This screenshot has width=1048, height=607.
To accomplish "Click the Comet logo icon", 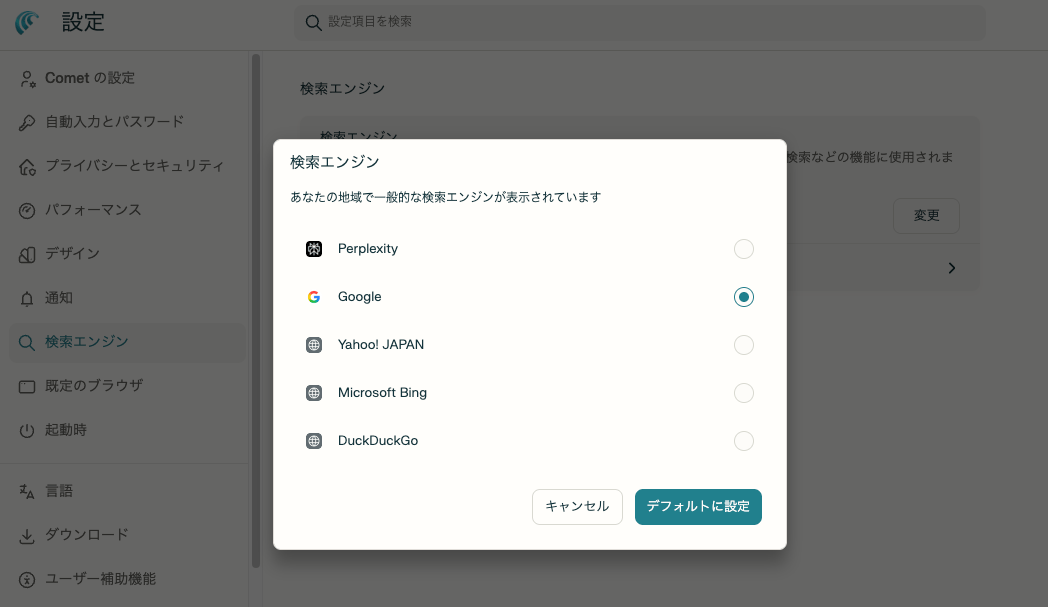I will [28, 23].
